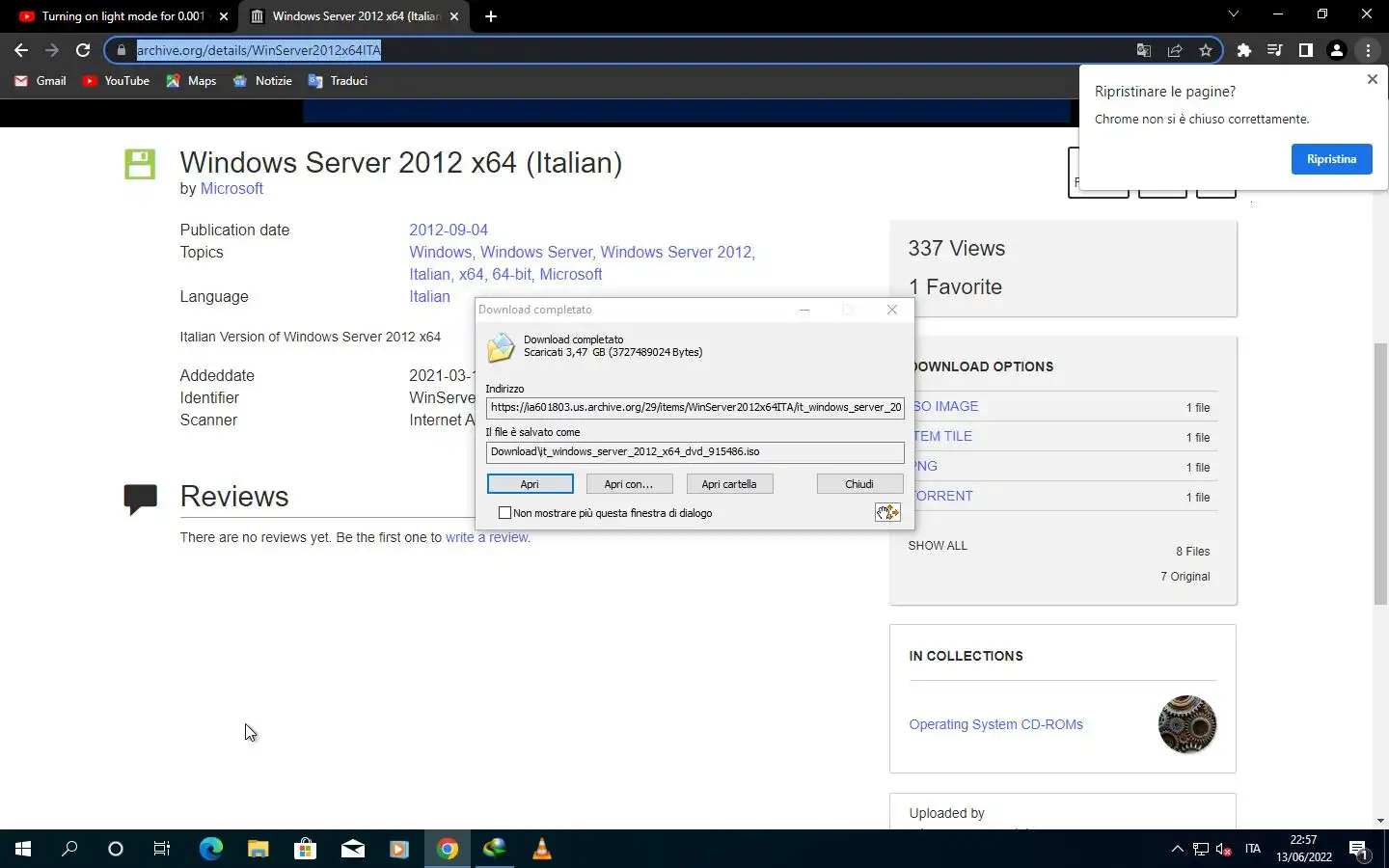The image size is (1389, 868).
Task: Click the Indirizzo URL field in the dialog
Action: coord(694,407)
